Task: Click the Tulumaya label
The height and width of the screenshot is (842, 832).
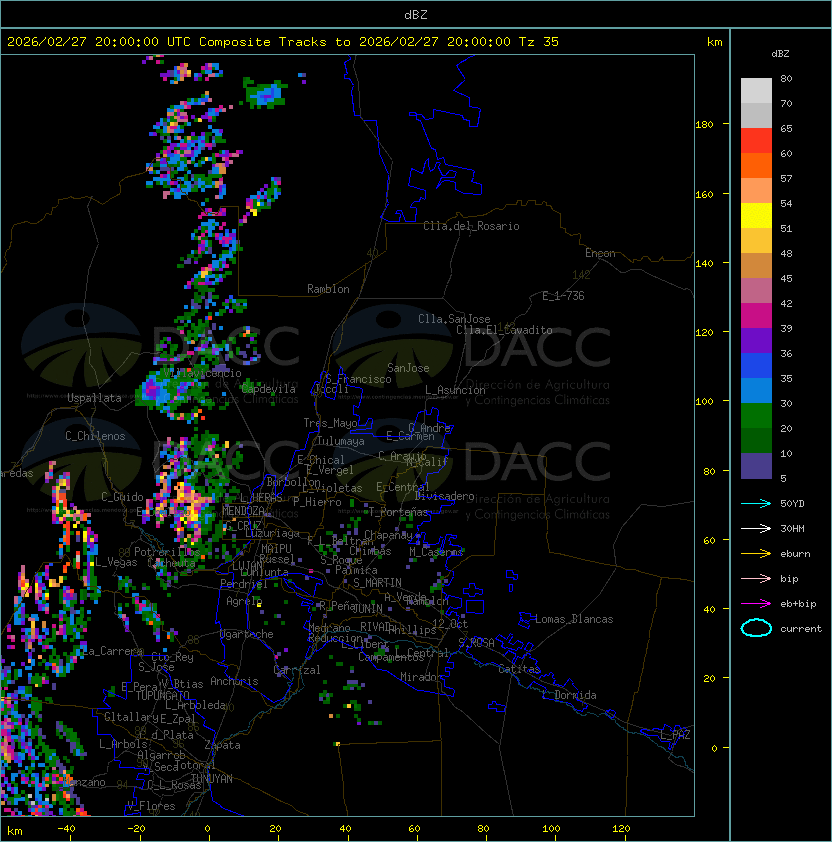Action: (x=341, y=441)
